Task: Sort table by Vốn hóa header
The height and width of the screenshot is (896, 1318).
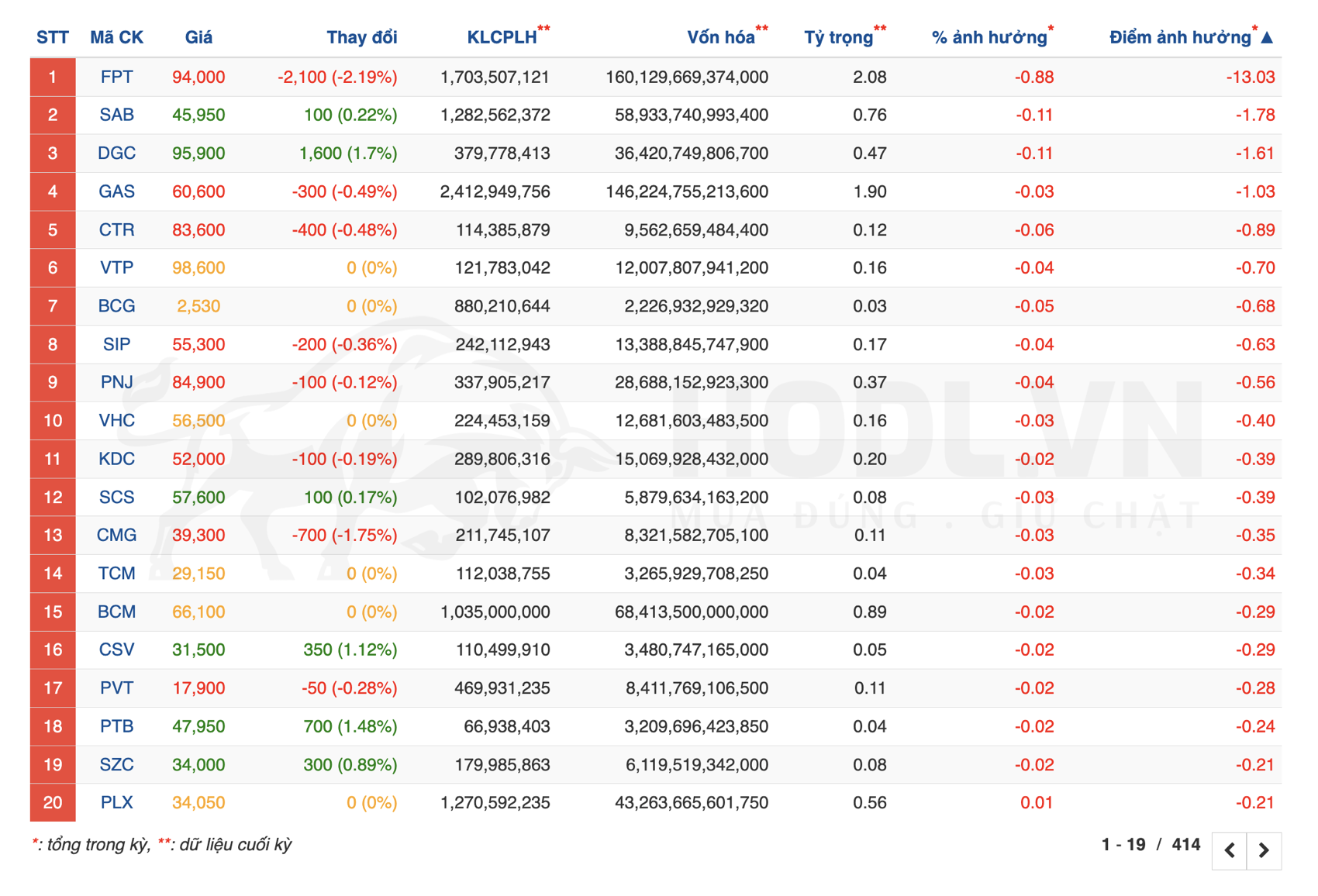Action: pyautogui.click(x=720, y=37)
